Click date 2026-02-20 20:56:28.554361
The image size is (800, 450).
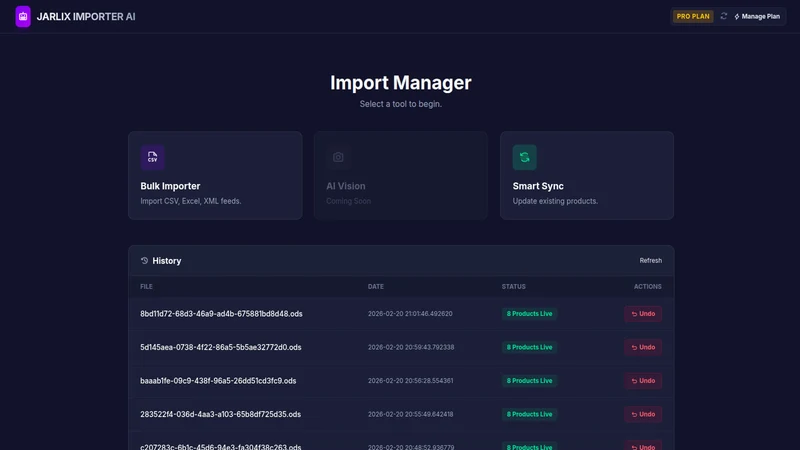[410, 381]
